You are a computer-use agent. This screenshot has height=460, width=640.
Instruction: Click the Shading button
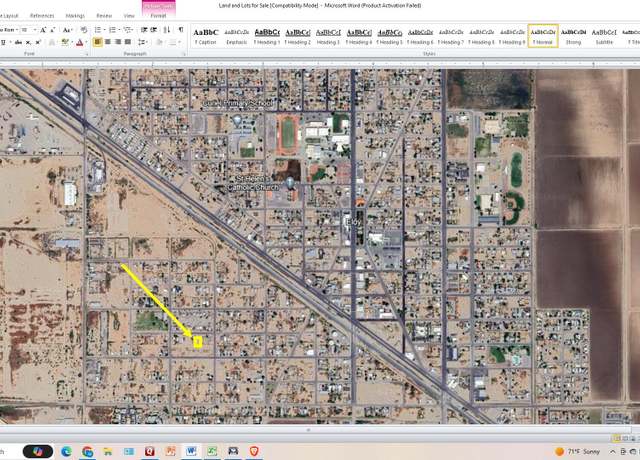[x=159, y=42]
